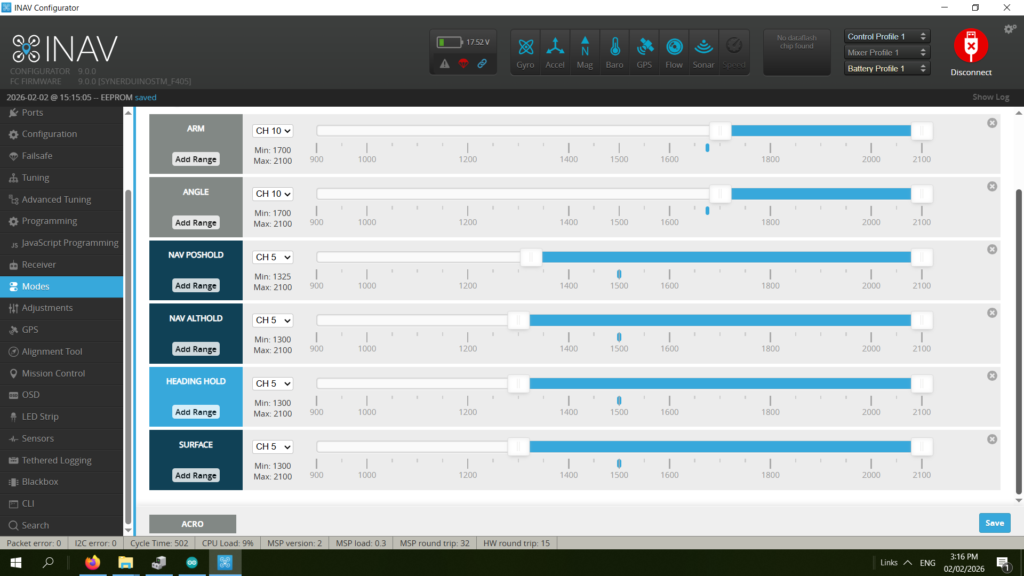
Task: Expand the NAV POSHOLD CH 5 channel dropdown
Action: point(272,257)
